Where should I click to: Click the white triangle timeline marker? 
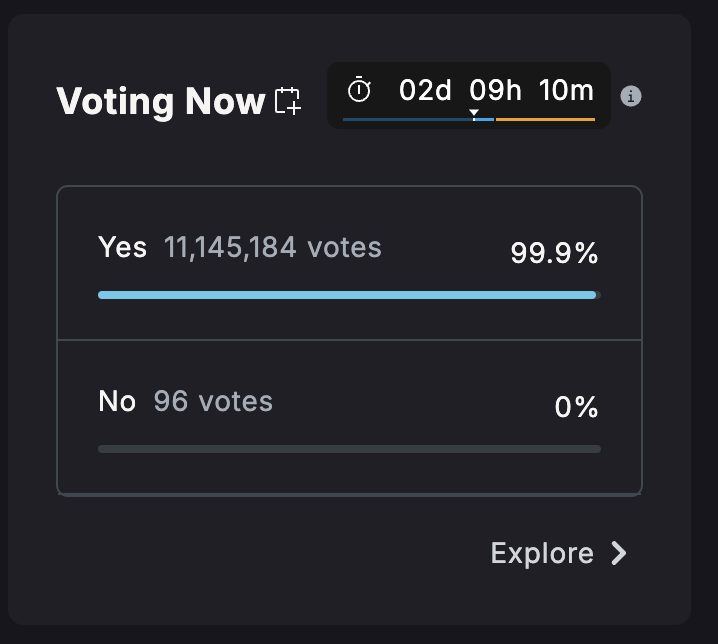(475, 112)
